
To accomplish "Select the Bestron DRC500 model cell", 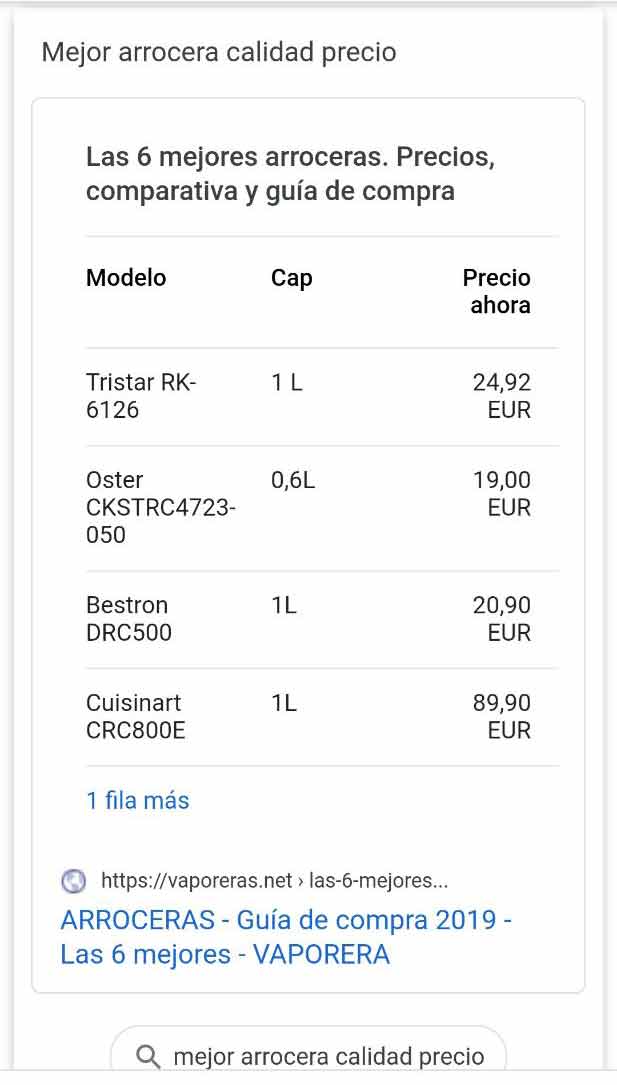I will coord(128,618).
